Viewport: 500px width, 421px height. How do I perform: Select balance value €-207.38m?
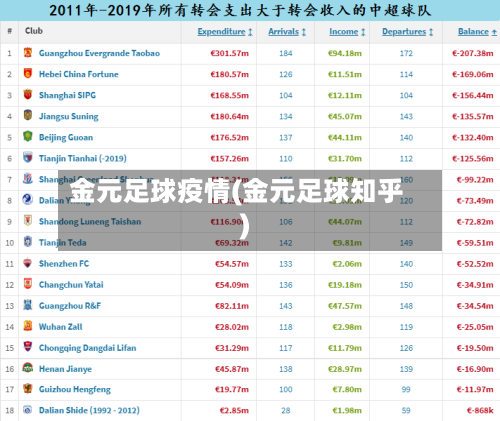click(473, 53)
